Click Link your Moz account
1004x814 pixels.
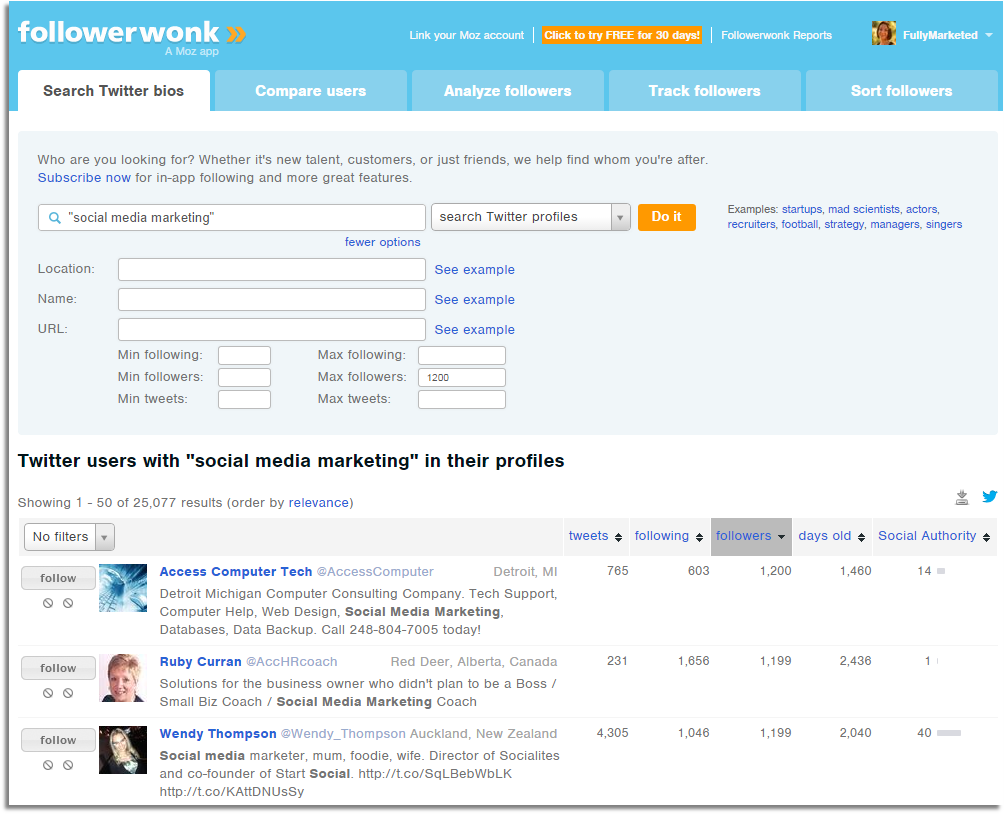466,35
